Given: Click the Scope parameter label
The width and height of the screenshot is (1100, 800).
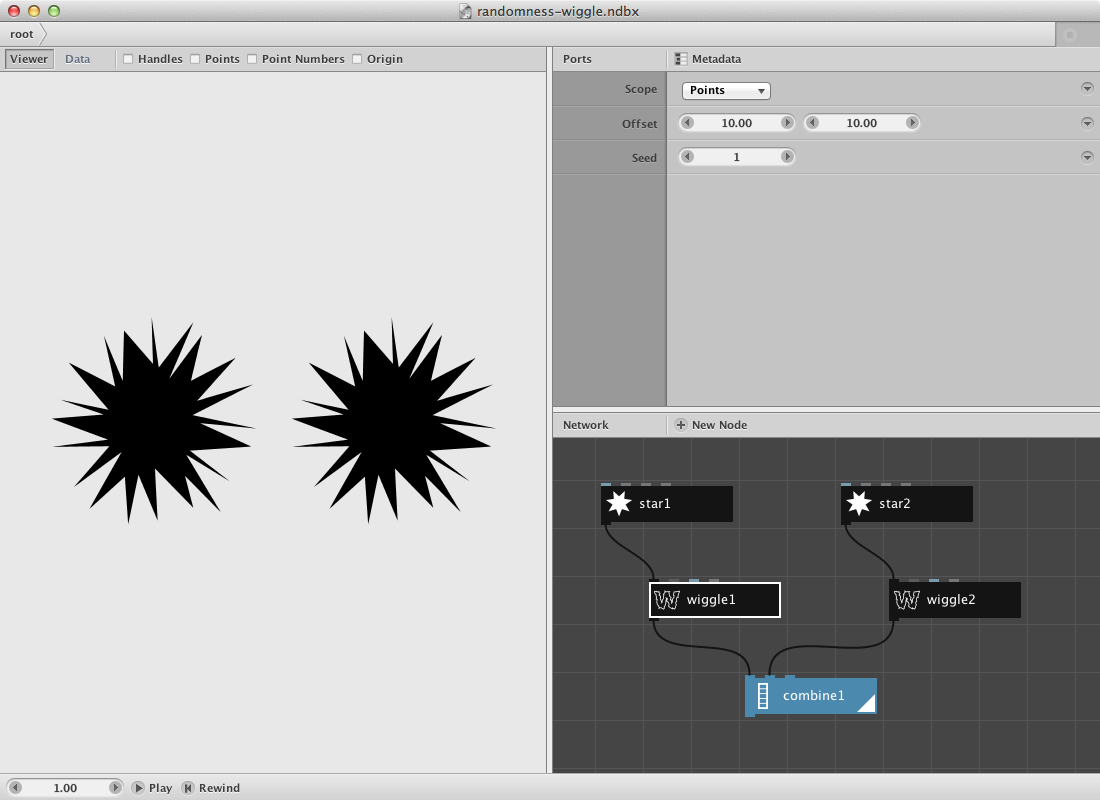Looking at the screenshot, I should click(x=640, y=89).
